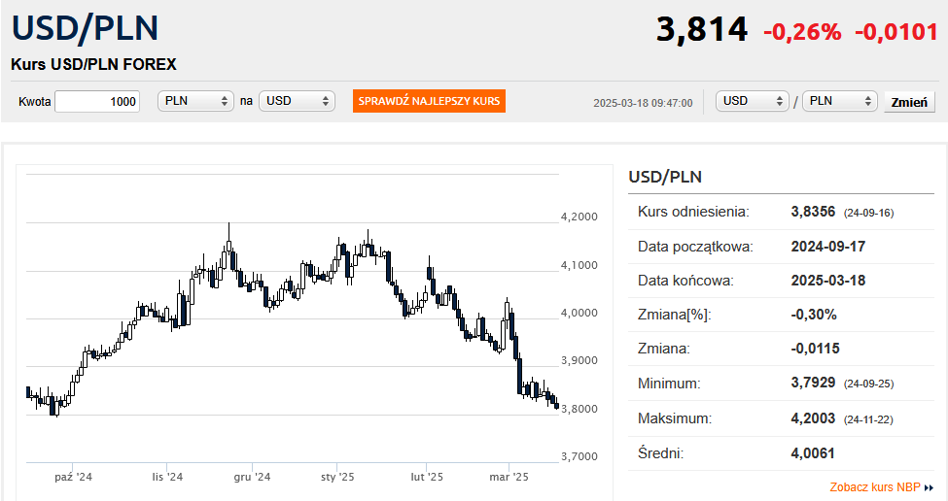Select the mar '25 label on chart axis
Image resolution: width=948 pixels, height=501 pixels.
(508, 477)
